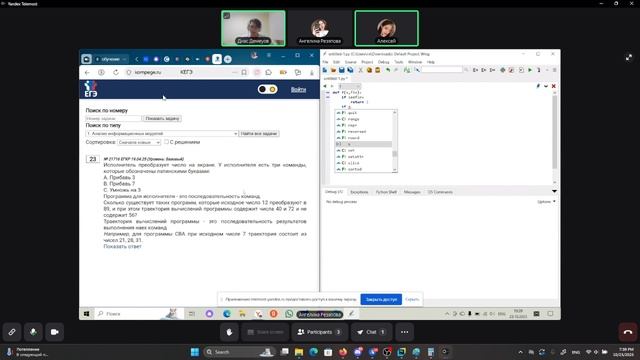
Task: Switch to the Python Shell tab
Action: click(386, 192)
